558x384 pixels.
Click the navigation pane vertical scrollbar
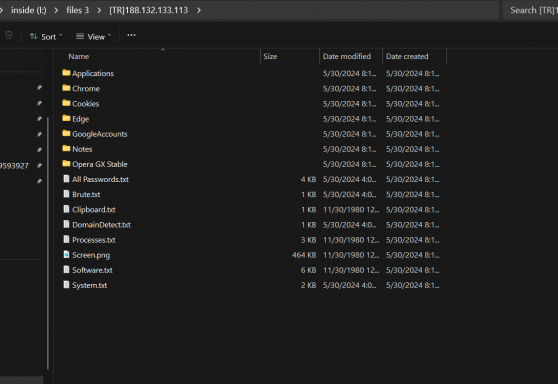48,243
